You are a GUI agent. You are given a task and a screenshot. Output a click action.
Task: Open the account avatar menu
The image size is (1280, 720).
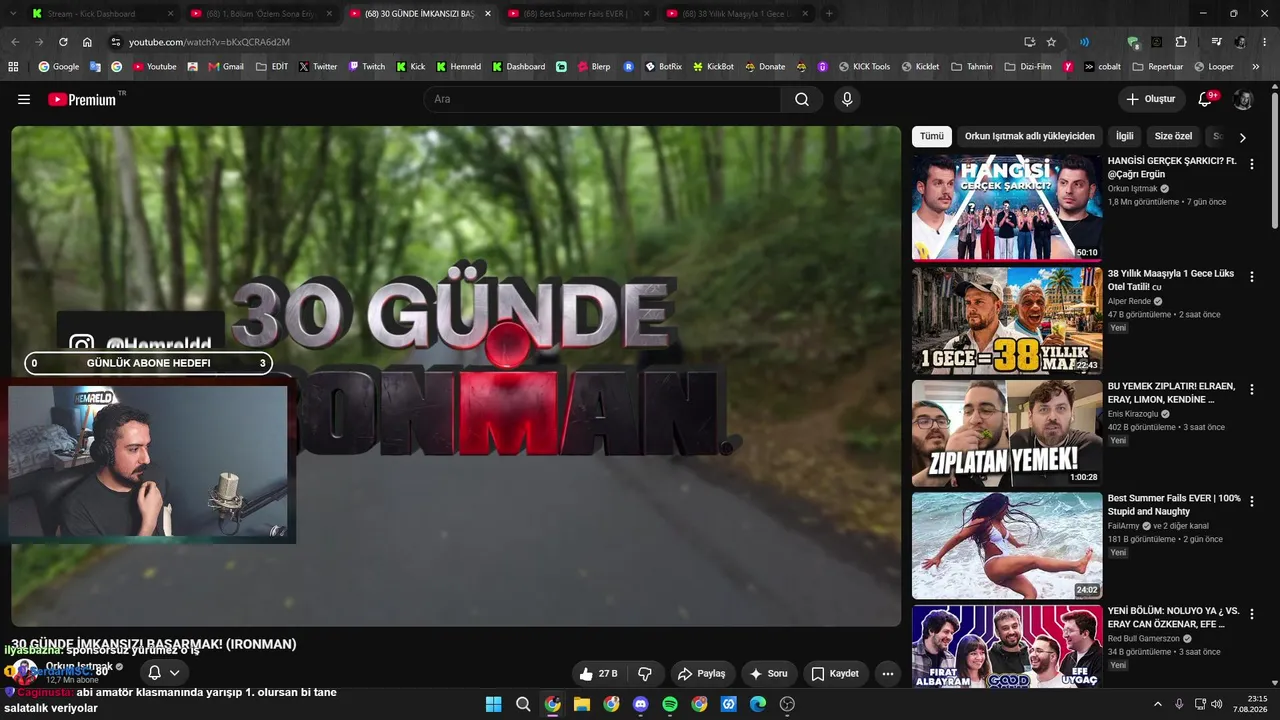[1243, 99]
